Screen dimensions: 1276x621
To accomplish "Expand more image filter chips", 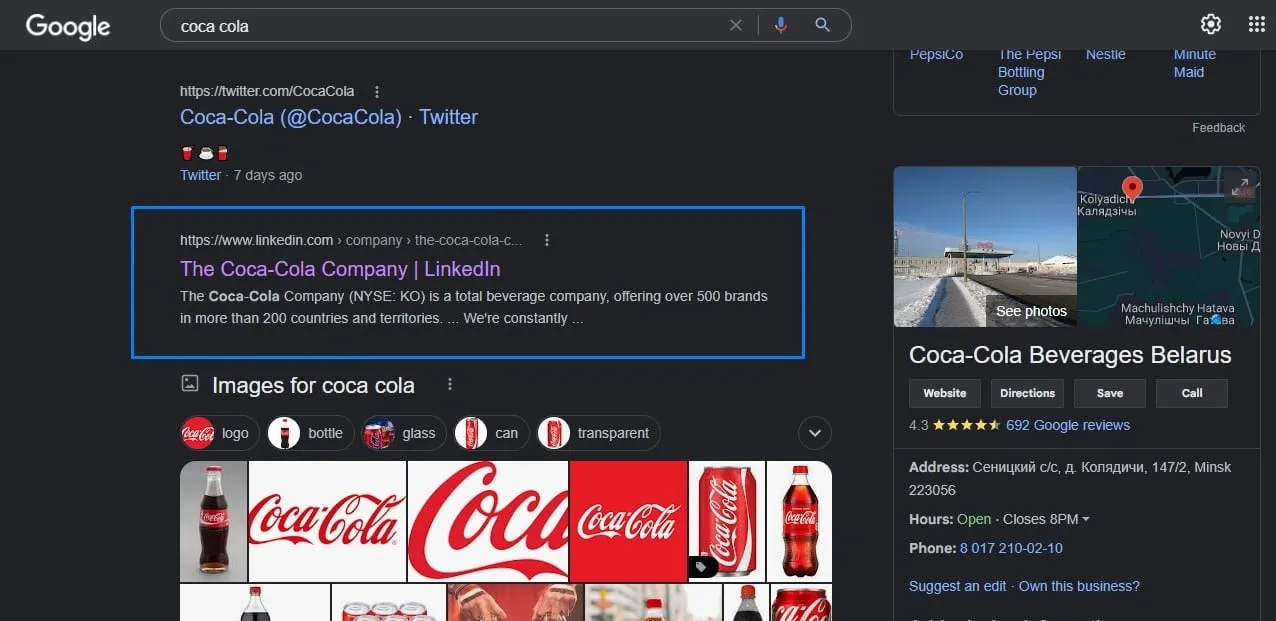I will pos(815,433).
